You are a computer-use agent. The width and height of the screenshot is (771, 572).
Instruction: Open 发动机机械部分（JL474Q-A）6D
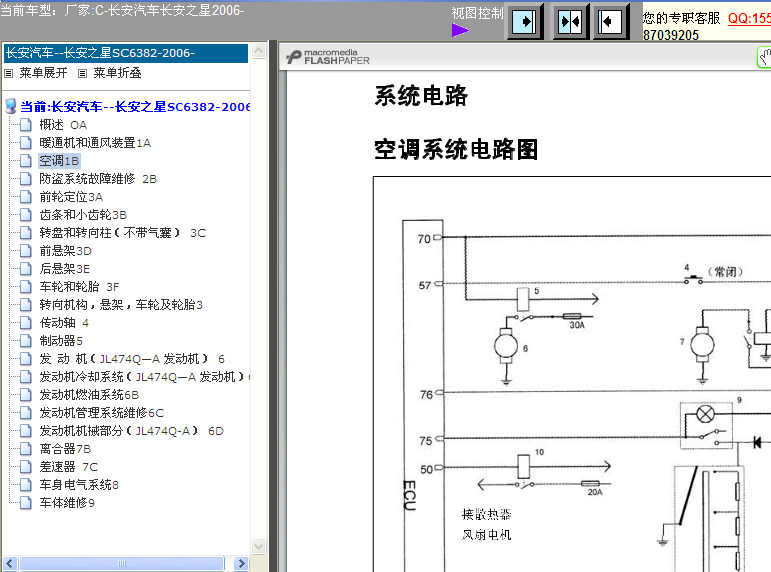click(x=131, y=431)
